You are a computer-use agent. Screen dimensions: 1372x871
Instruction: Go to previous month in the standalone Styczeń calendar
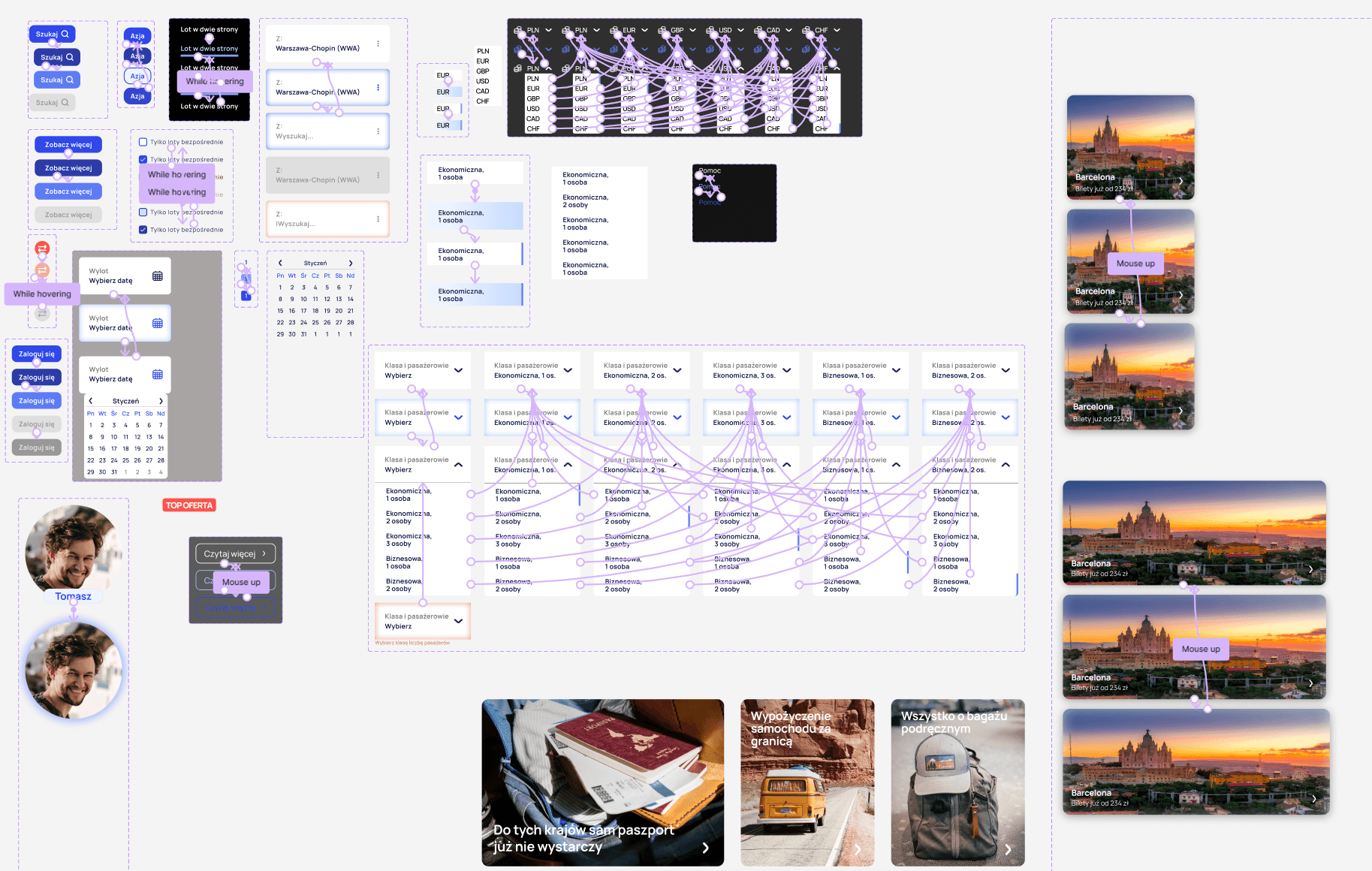click(280, 263)
